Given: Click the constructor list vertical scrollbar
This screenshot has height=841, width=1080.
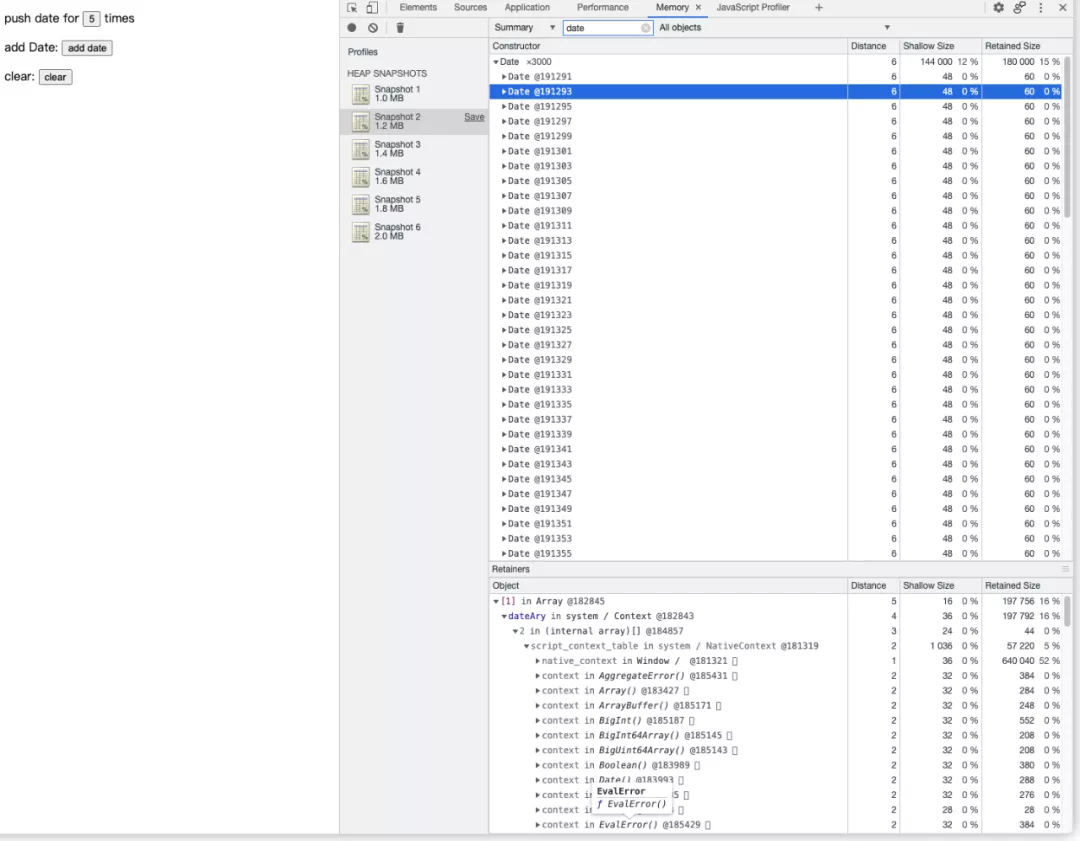Looking at the screenshot, I should tap(1068, 138).
